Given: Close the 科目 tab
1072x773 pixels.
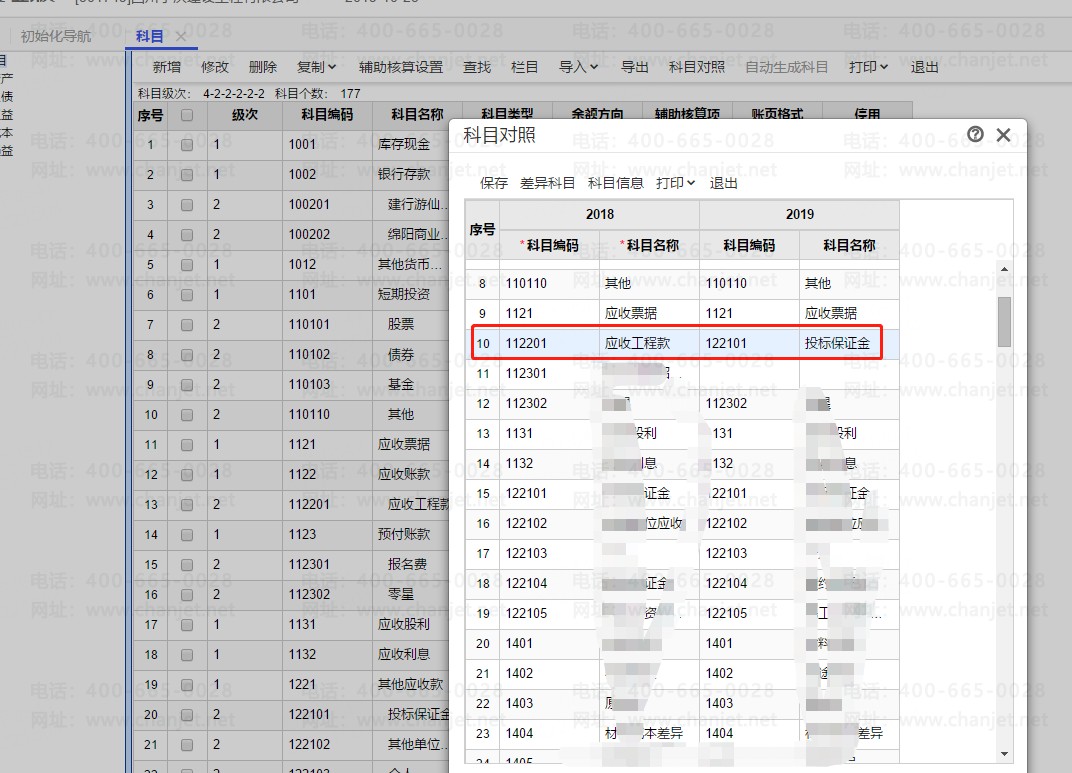Looking at the screenshot, I should click(x=180, y=36).
